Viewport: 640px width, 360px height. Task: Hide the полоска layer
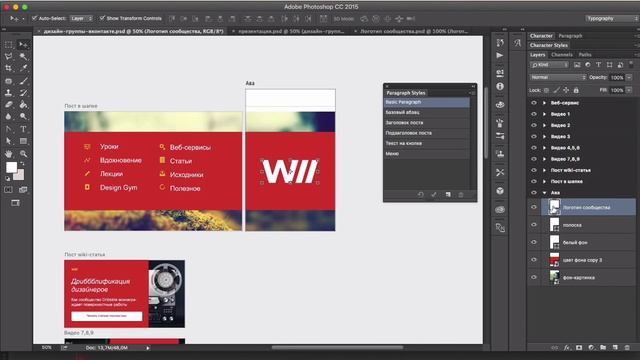(x=533, y=225)
